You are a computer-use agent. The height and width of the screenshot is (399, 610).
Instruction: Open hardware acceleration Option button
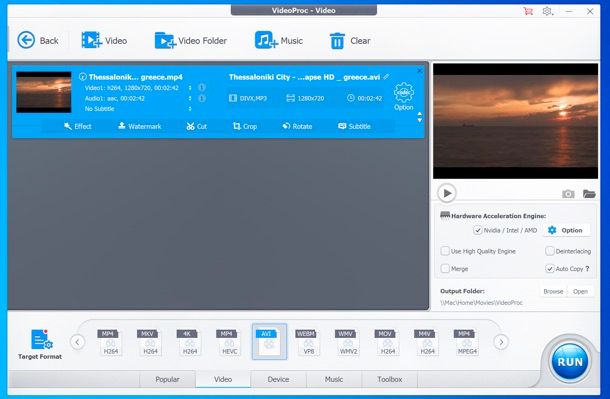566,230
